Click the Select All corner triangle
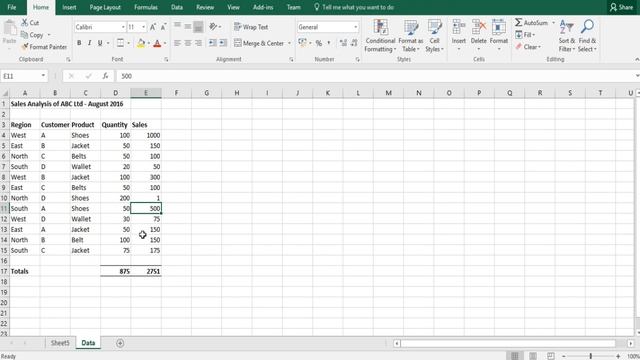Image resolution: width=640 pixels, height=360 pixels. [x=5, y=93]
